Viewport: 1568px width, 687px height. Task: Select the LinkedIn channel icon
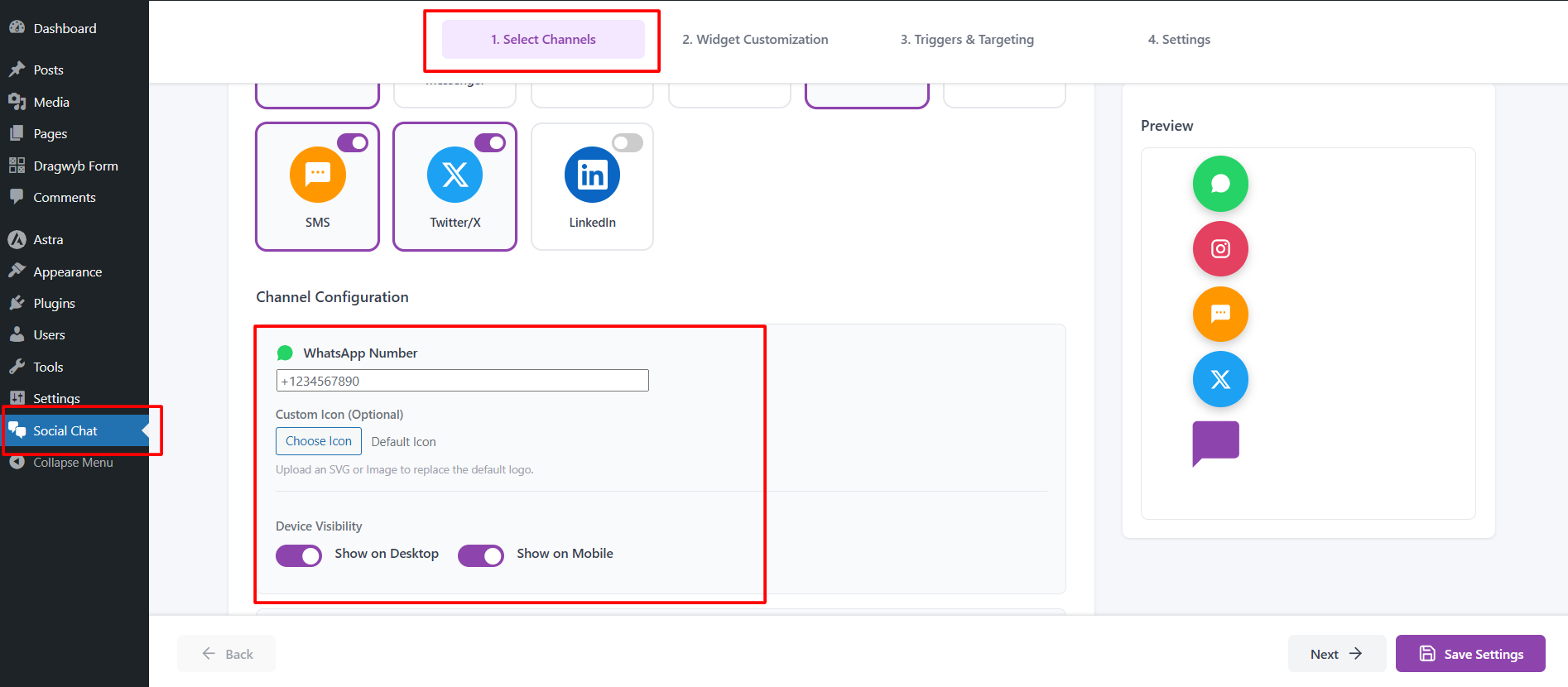point(592,175)
